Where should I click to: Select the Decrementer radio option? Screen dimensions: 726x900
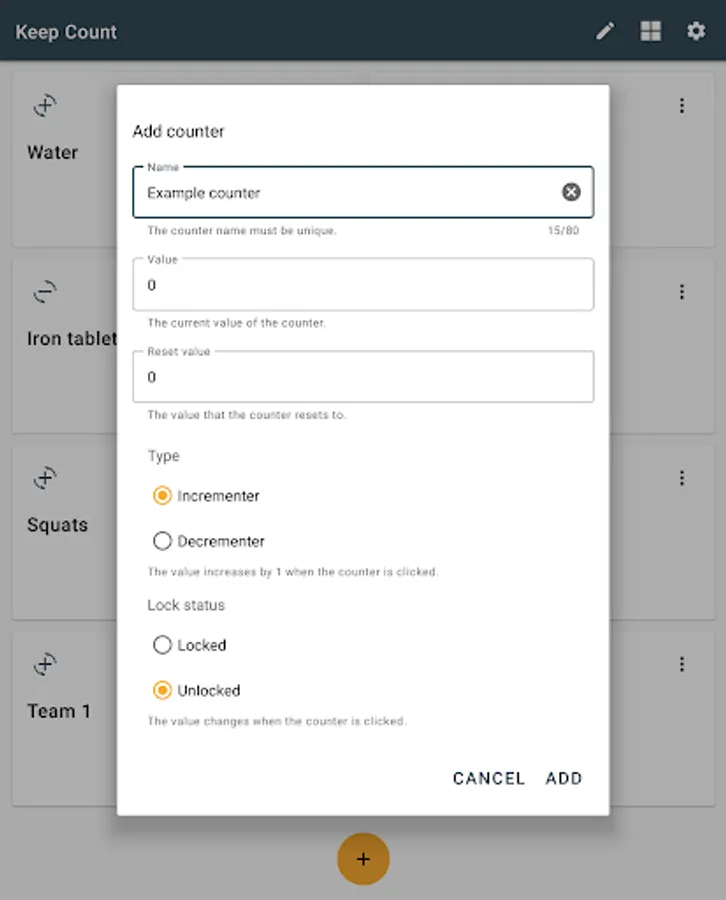pos(163,541)
